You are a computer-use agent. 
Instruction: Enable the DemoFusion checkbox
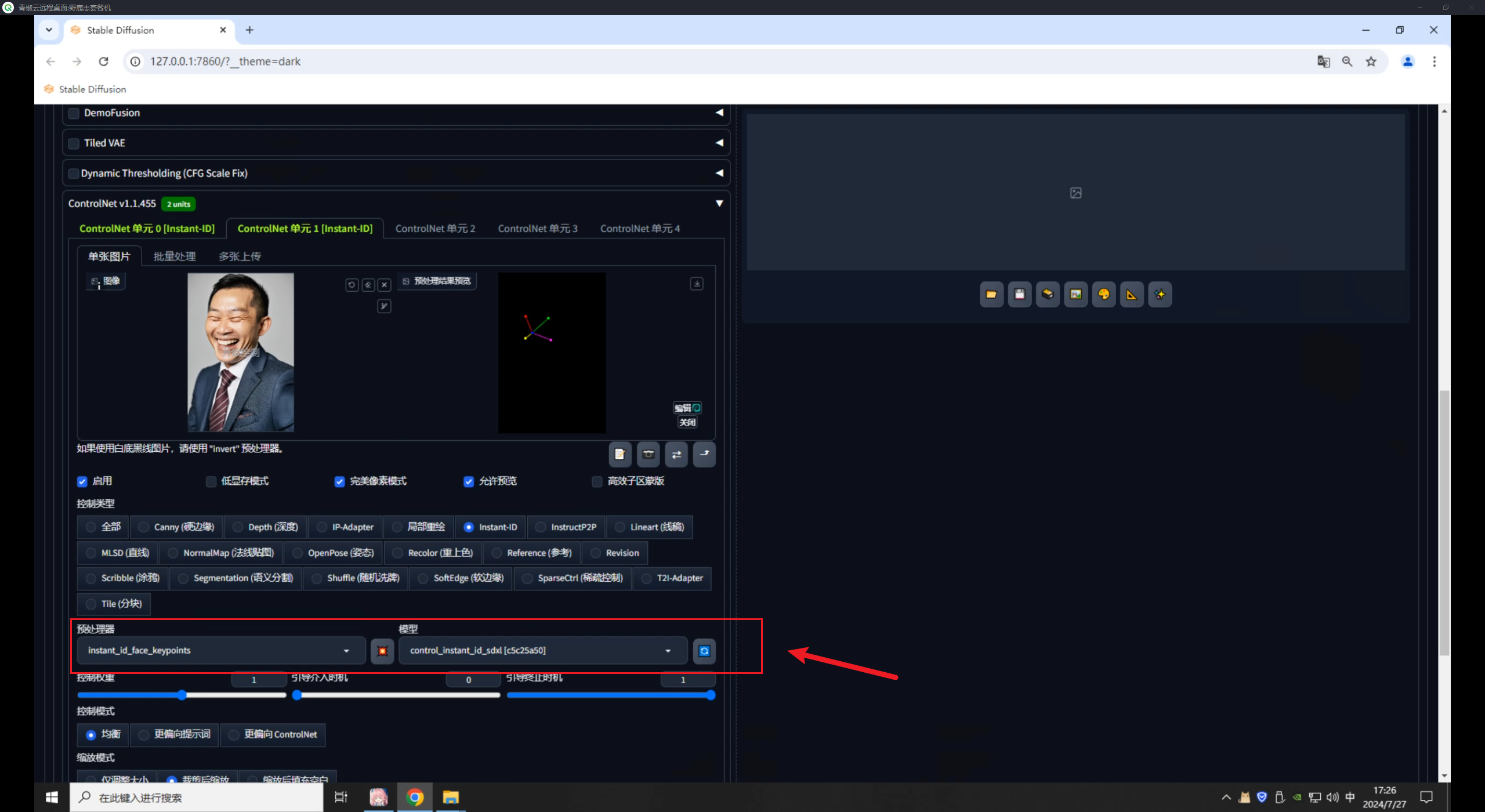pyautogui.click(x=74, y=113)
